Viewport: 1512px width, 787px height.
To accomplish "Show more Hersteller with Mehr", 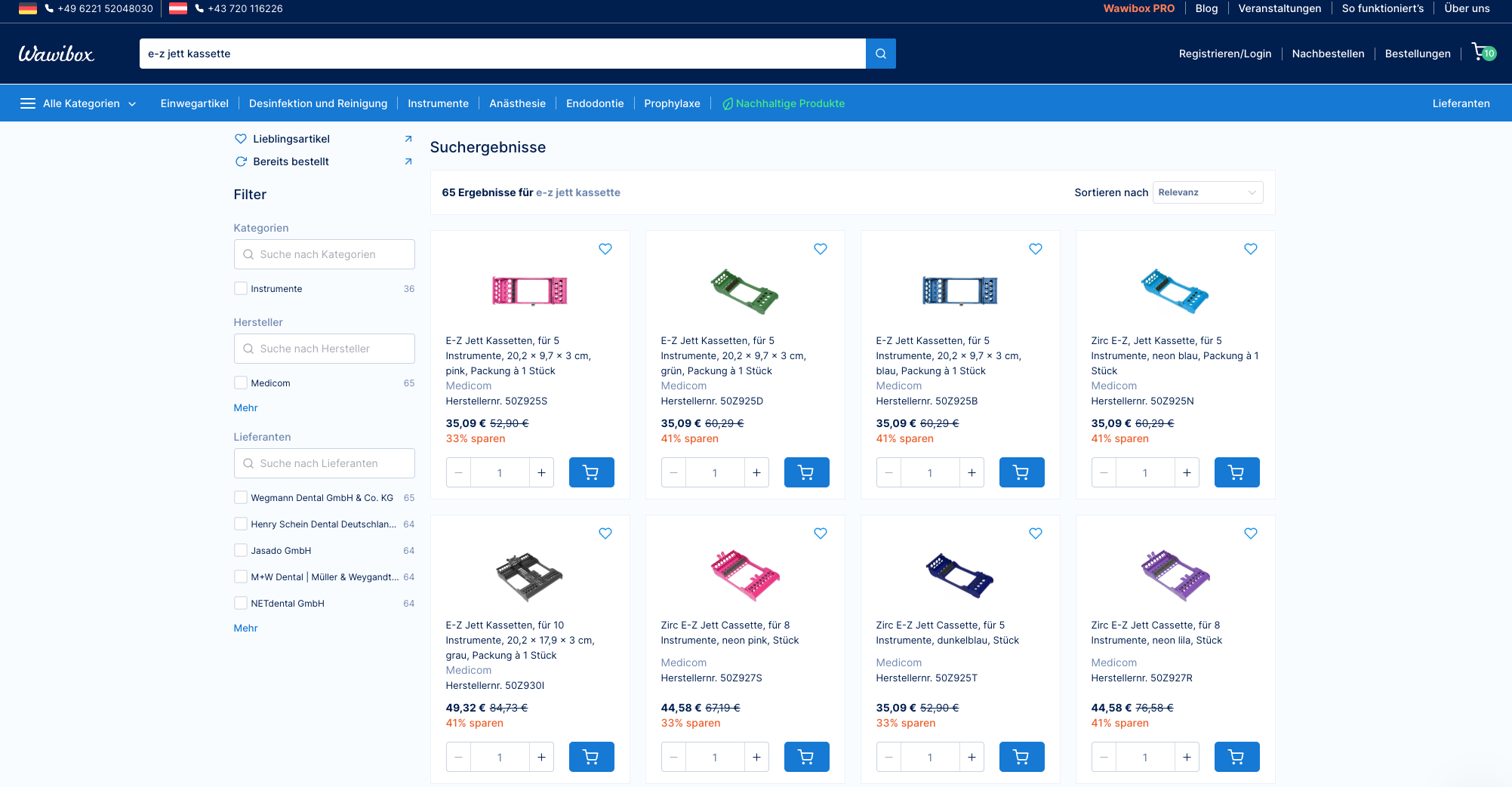I will [x=246, y=407].
